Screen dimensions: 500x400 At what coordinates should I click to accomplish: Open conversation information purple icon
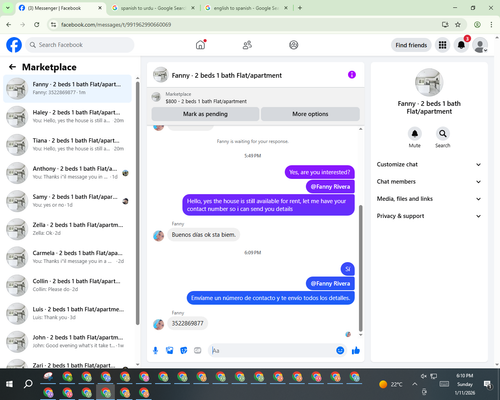point(352,75)
